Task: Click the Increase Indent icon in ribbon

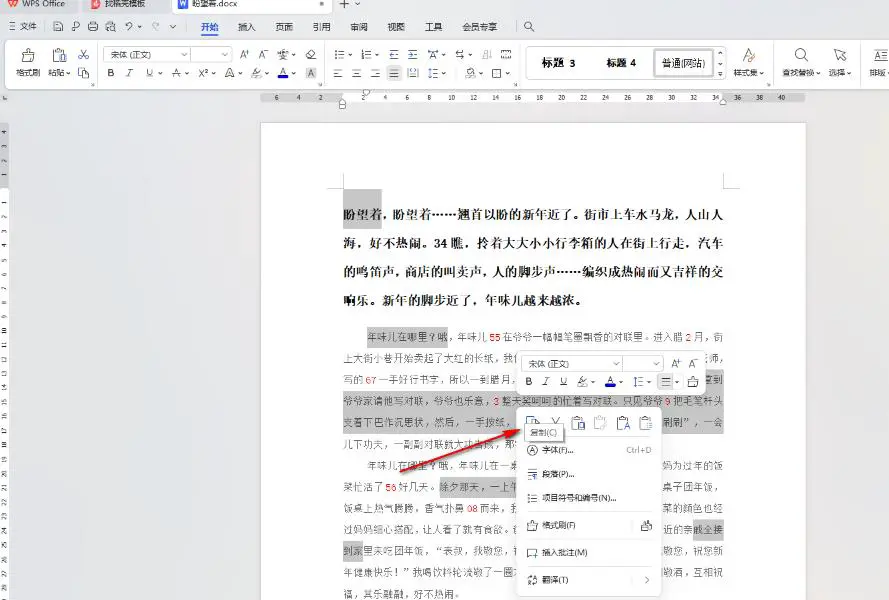Action: 413,54
